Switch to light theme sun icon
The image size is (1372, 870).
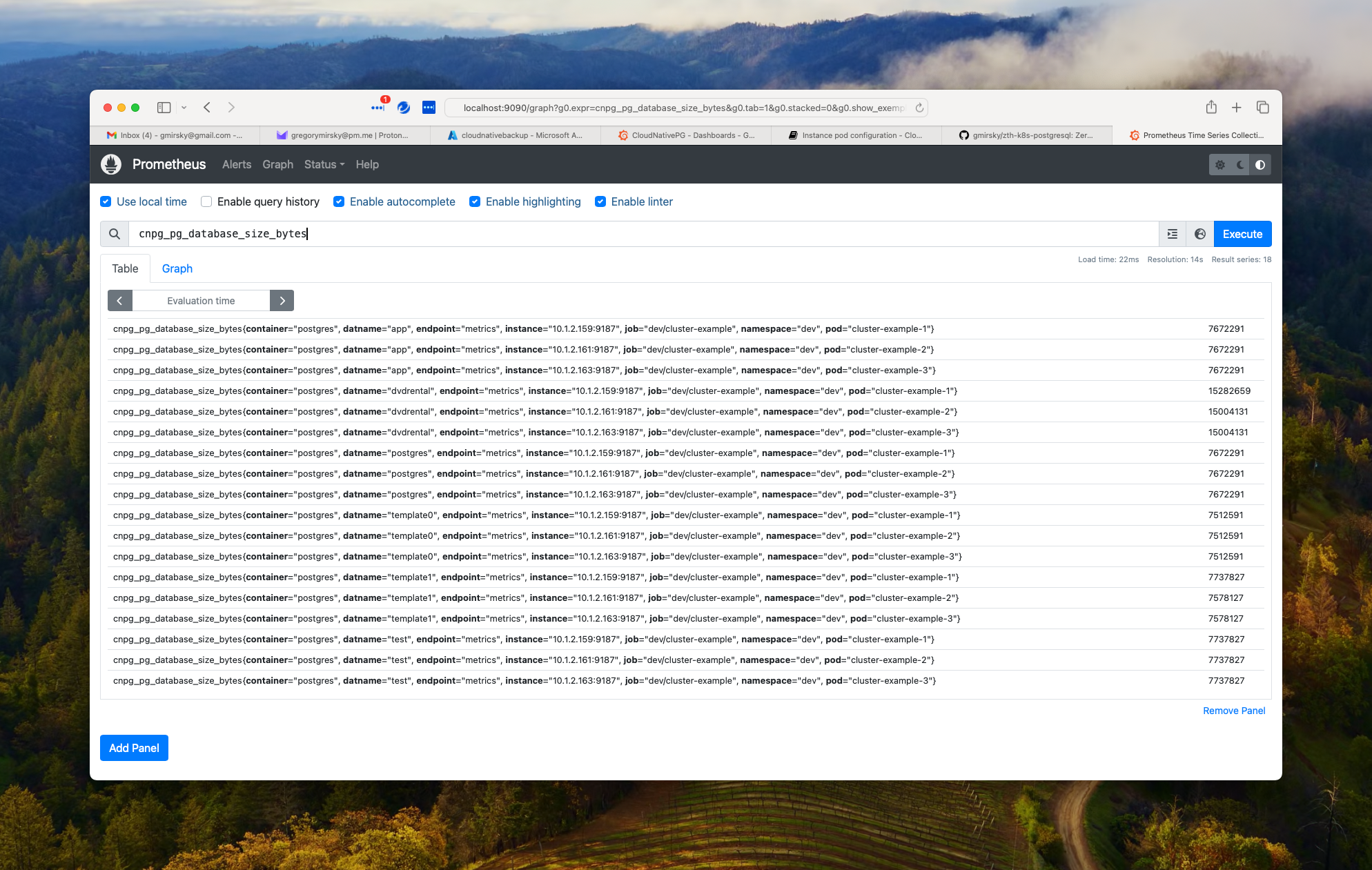coord(1220,165)
